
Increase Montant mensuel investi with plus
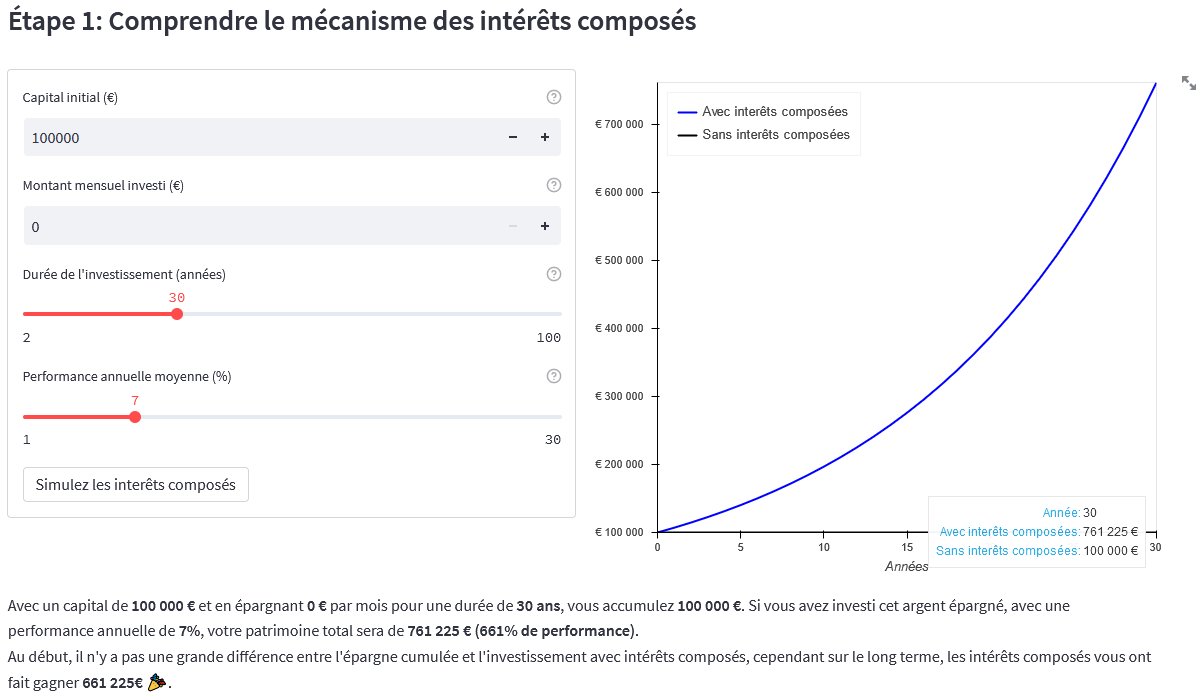coord(545,226)
